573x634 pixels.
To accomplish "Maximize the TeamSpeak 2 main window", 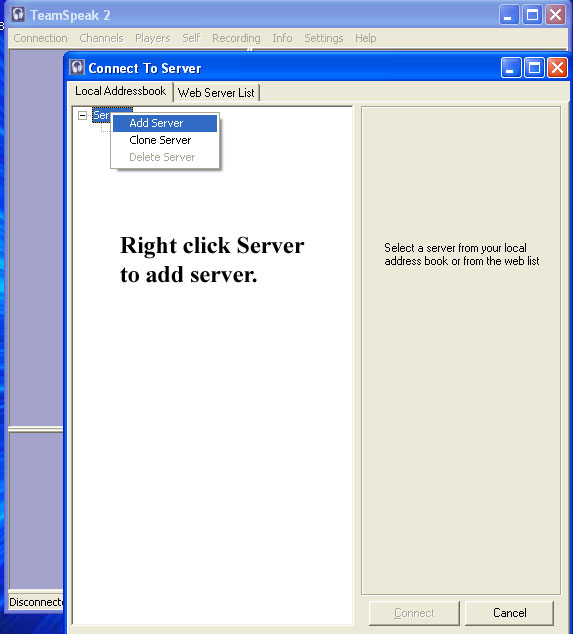I will point(532,15).
